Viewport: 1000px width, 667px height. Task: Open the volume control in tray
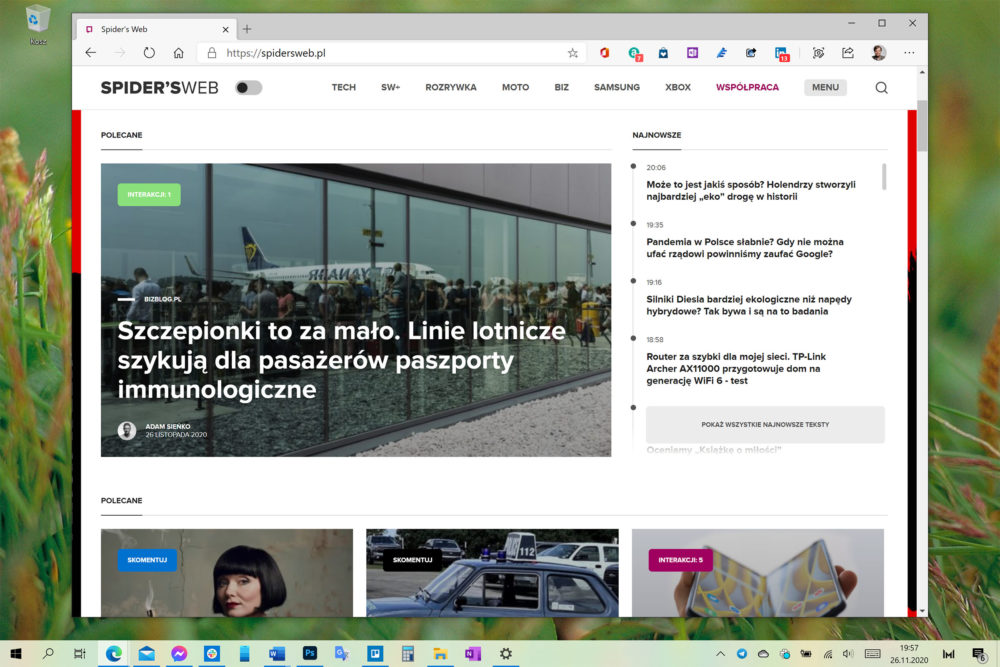pyautogui.click(x=848, y=654)
